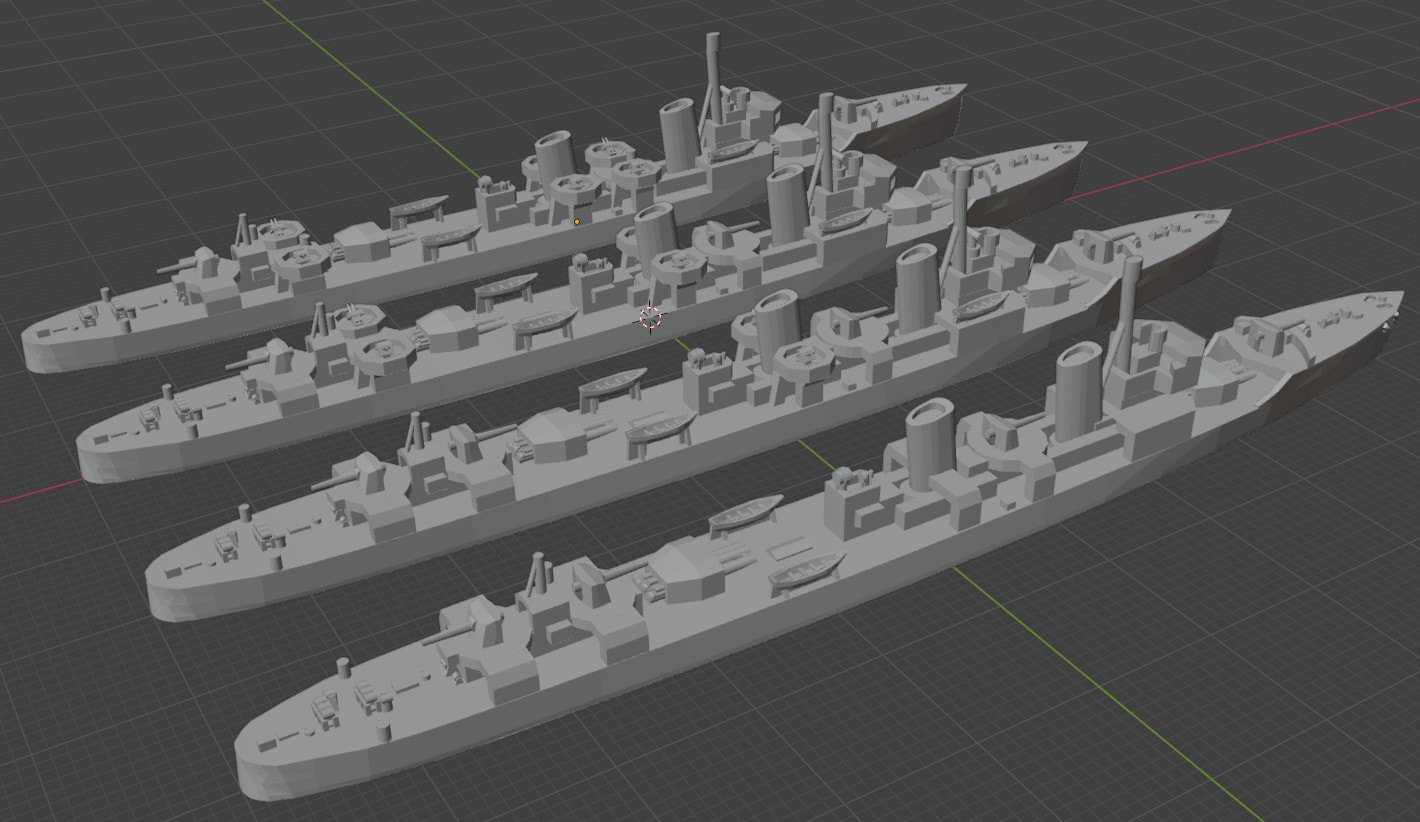Click the orange object origin dot
Viewport: 1420px width, 822px height.
pyautogui.click(x=577, y=221)
